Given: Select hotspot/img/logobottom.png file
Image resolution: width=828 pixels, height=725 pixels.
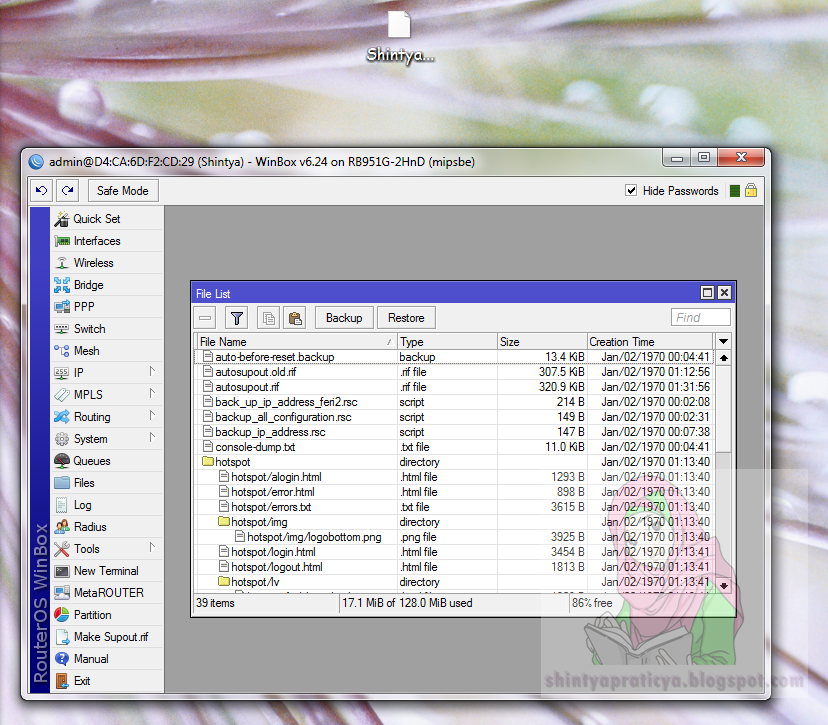Looking at the screenshot, I should pos(454,537).
